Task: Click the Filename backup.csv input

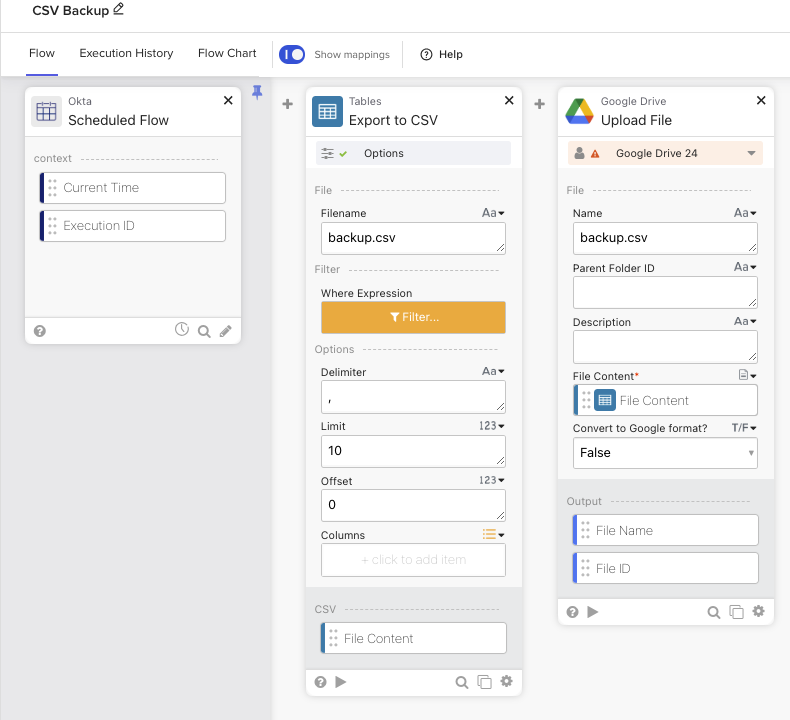Action: (x=413, y=238)
